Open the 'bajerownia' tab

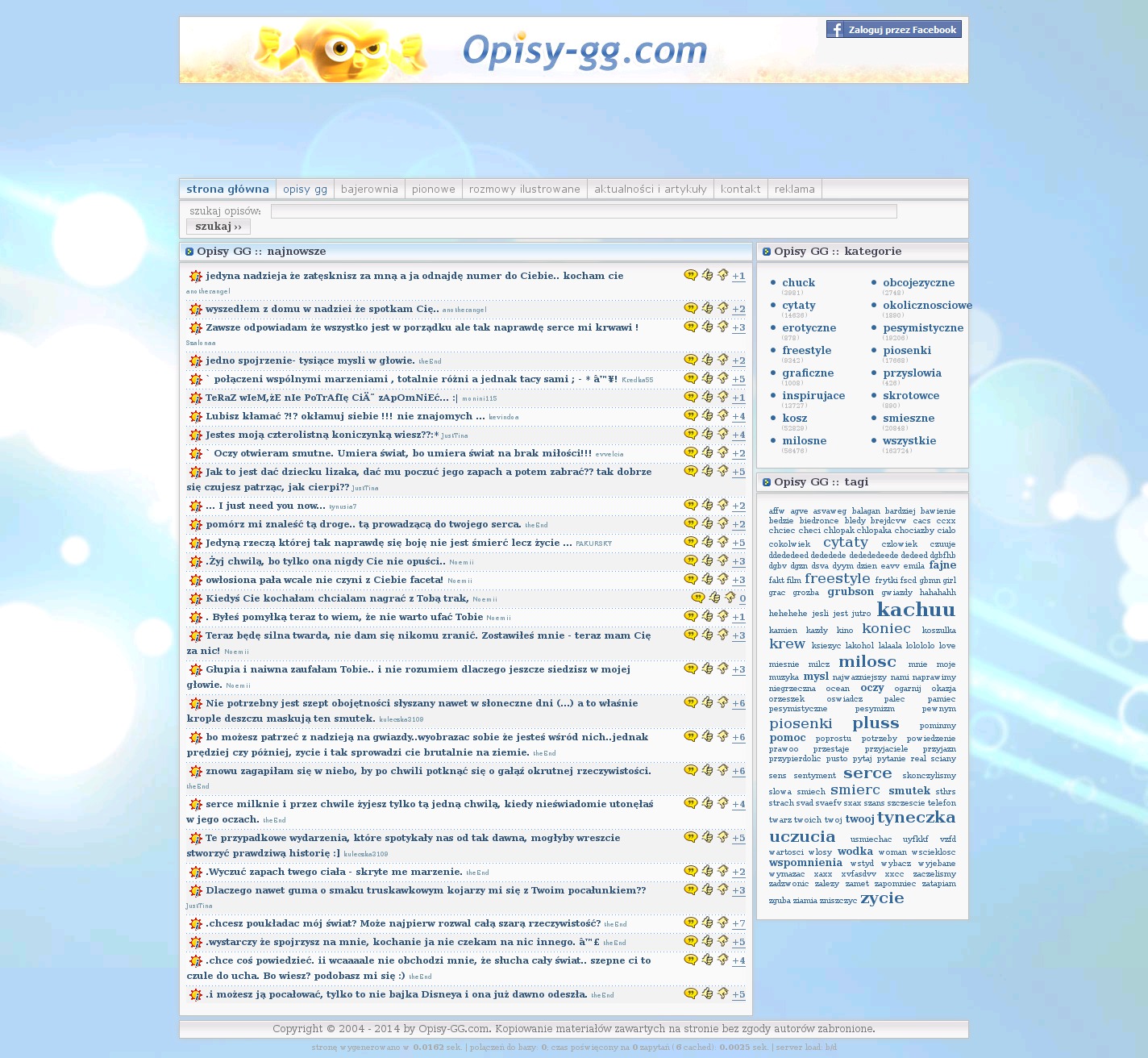(x=369, y=189)
